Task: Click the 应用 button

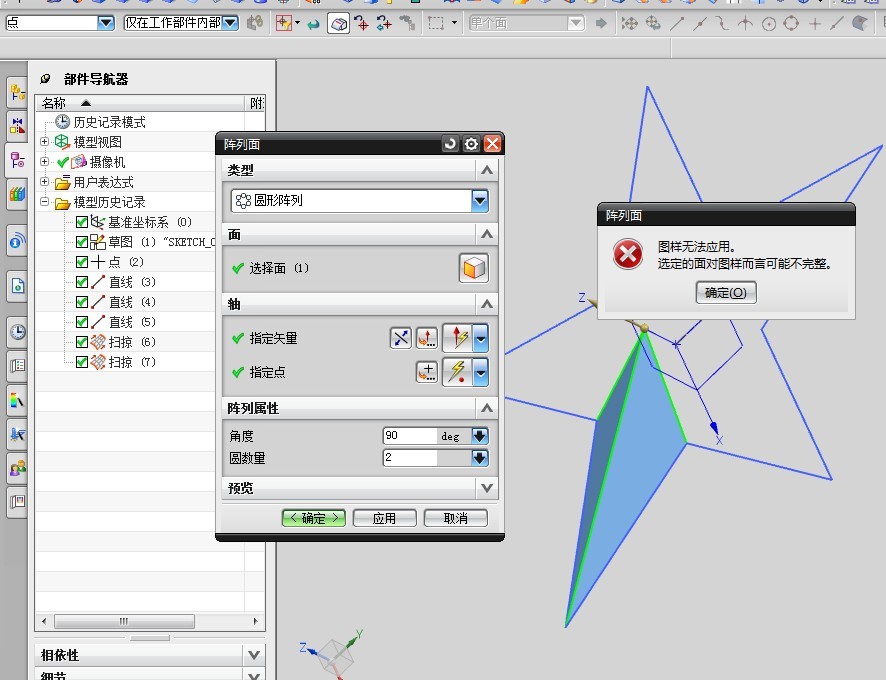Action: tap(384, 518)
